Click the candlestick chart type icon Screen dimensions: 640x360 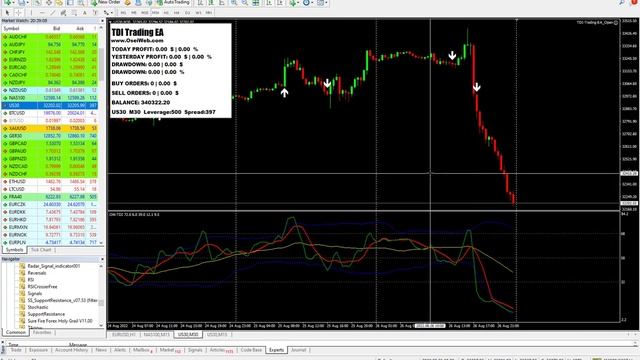coord(211,2)
